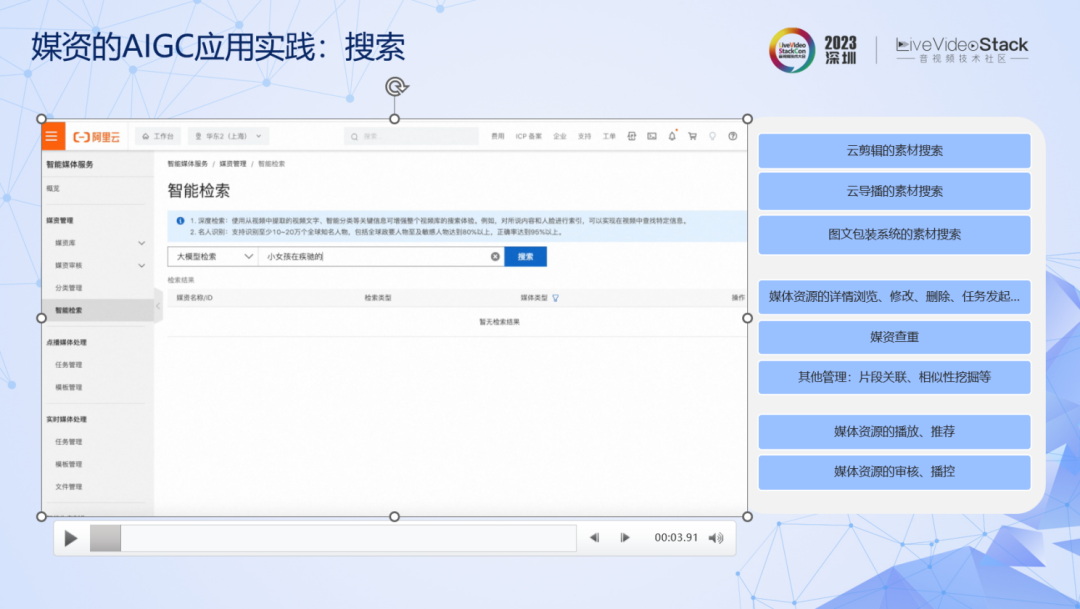Click the blue 搜索 button
Image resolution: width=1080 pixels, height=609 pixels.
pyautogui.click(x=526, y=256)
